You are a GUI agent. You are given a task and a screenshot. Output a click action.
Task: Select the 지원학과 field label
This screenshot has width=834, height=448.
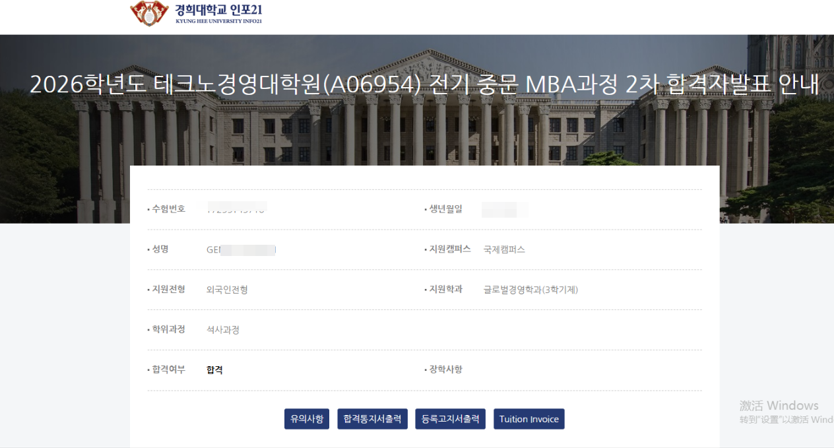pyautogui.click(x=445, y=289)
